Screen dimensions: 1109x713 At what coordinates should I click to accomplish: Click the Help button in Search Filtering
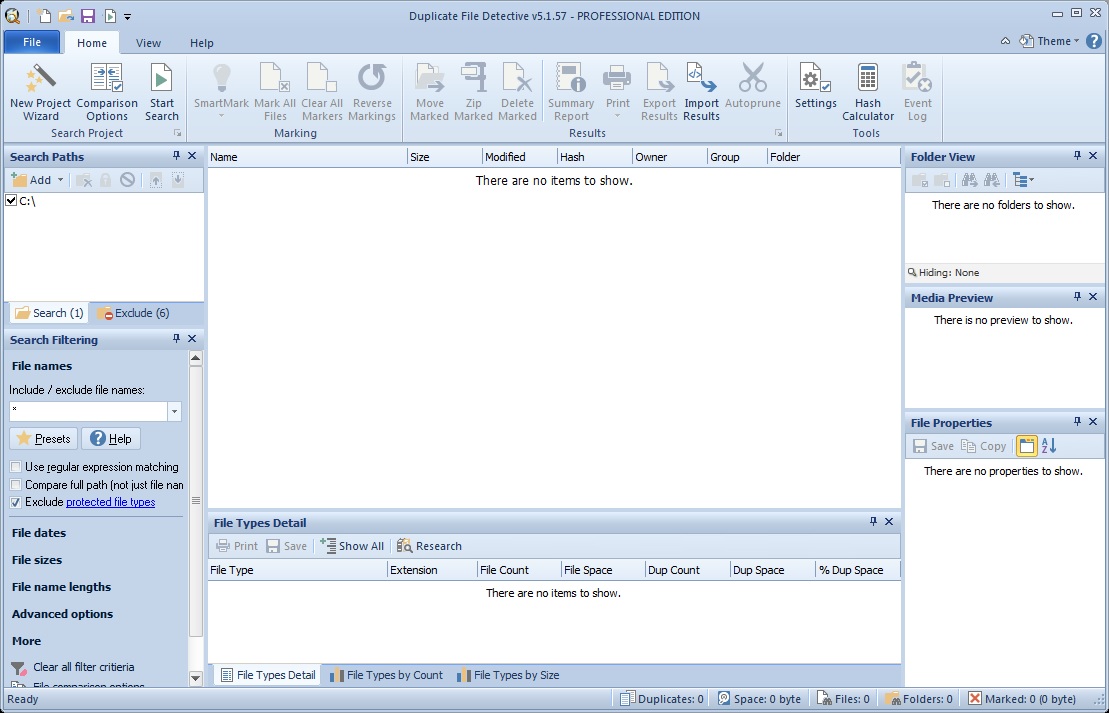click(x=111, y=439)
